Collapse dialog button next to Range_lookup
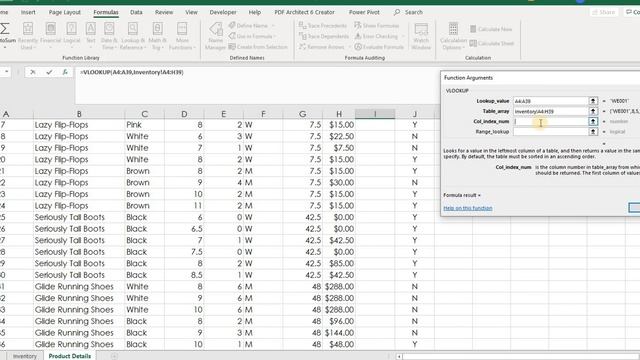This screenshot has width=640, height=360. tap(593, 131)
